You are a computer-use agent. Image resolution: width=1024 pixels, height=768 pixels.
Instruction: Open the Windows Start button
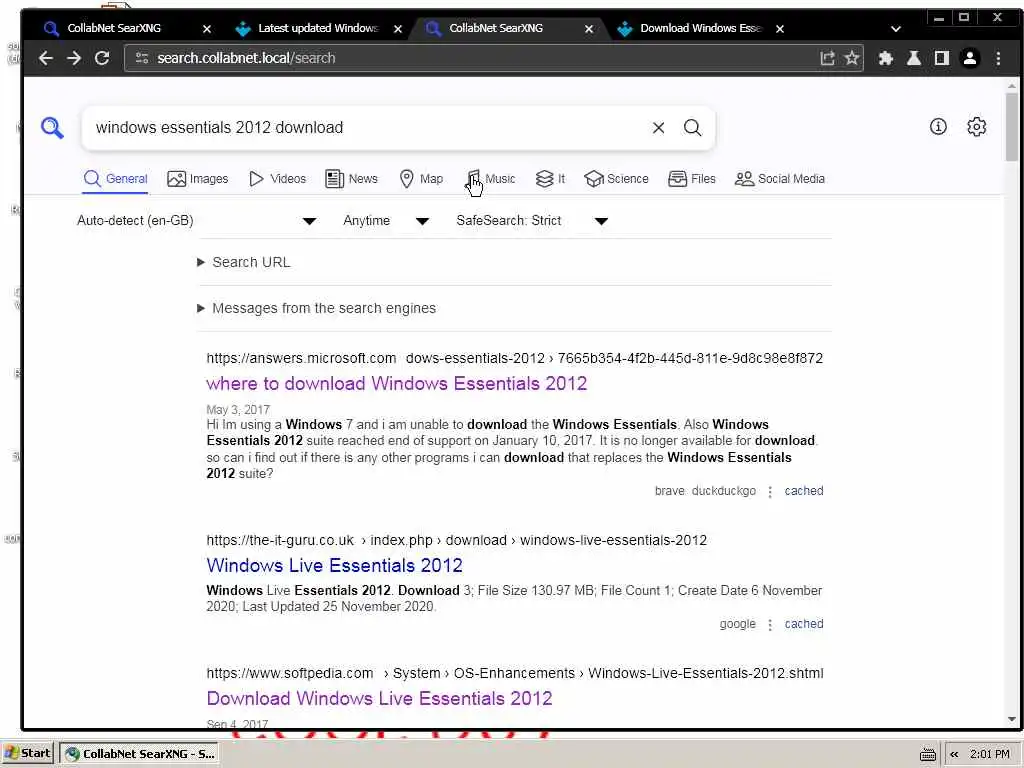28,754
